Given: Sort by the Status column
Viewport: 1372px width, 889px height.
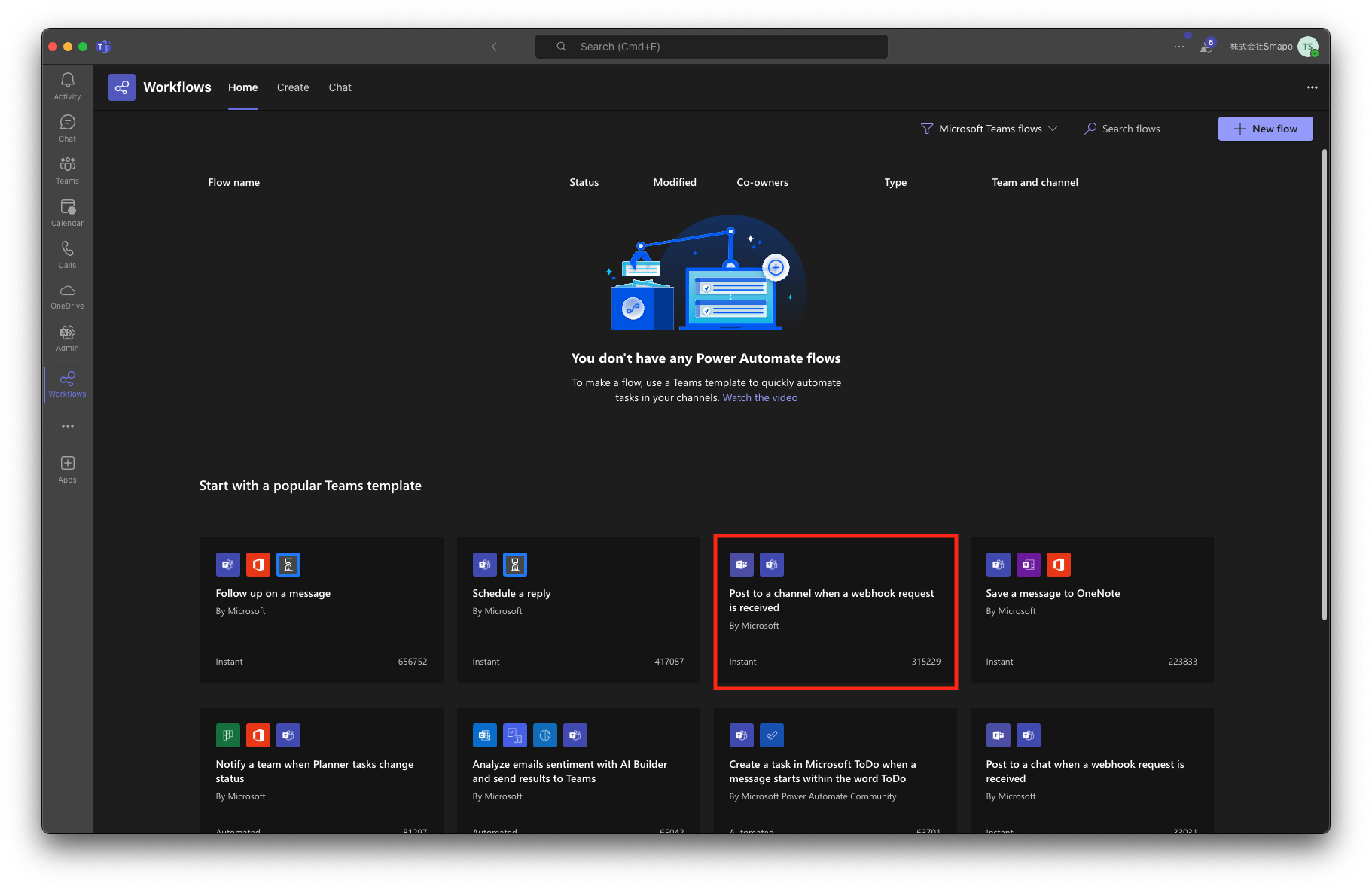Looking at the screenshot, I should (x=584, y=182).
